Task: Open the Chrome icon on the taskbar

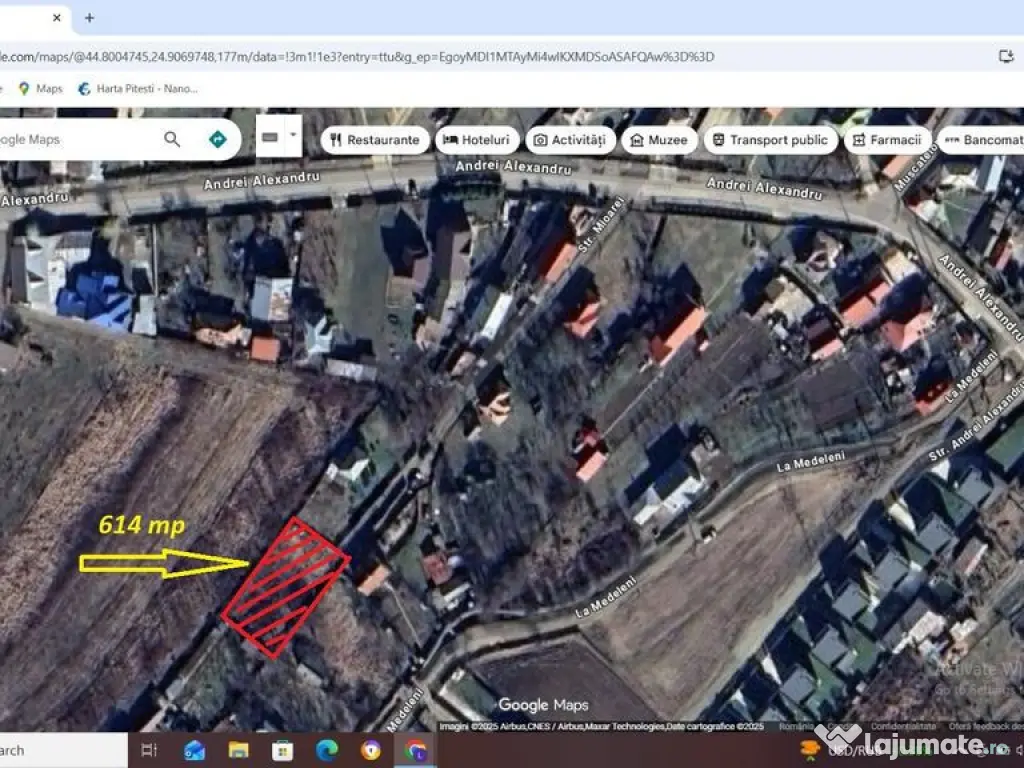Action: tap(416, 750)
